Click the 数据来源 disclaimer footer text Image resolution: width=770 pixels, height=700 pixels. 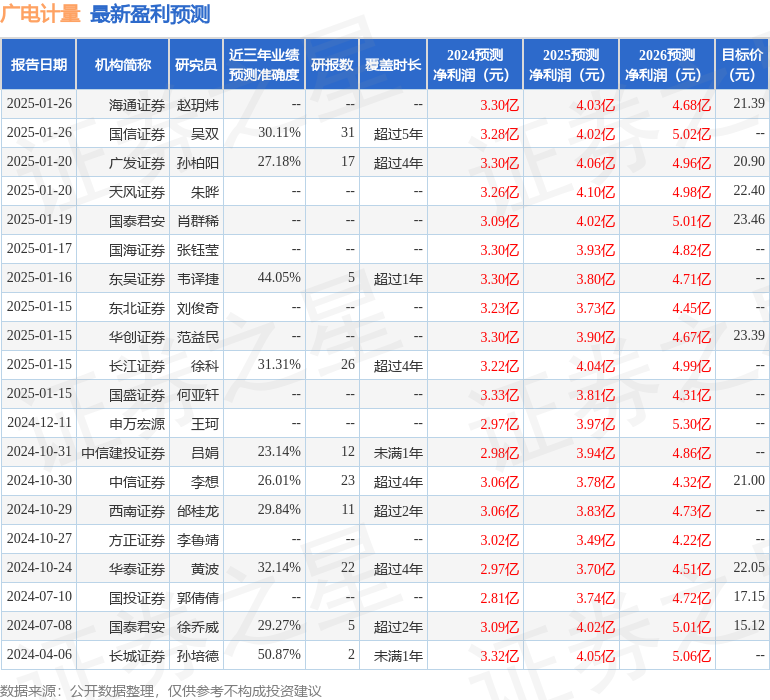(161, 691)
